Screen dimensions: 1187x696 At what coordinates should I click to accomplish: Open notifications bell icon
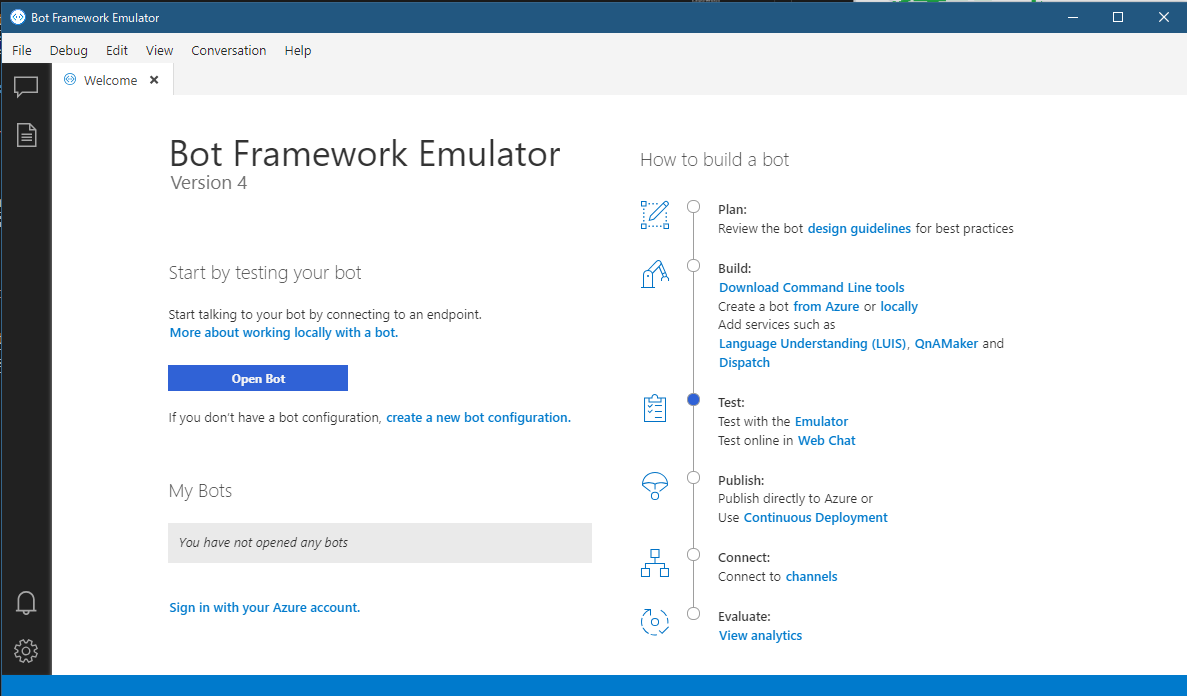coord(26,602)
